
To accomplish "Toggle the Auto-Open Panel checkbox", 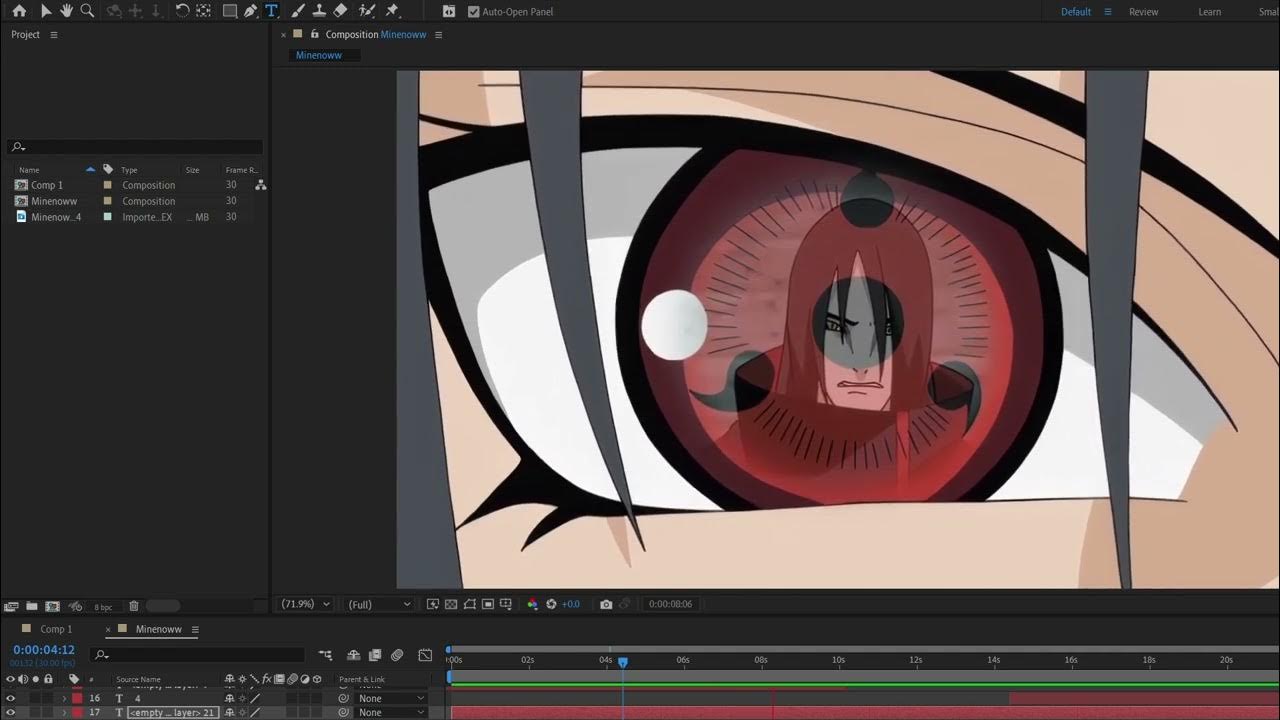I will click(473, 12).
